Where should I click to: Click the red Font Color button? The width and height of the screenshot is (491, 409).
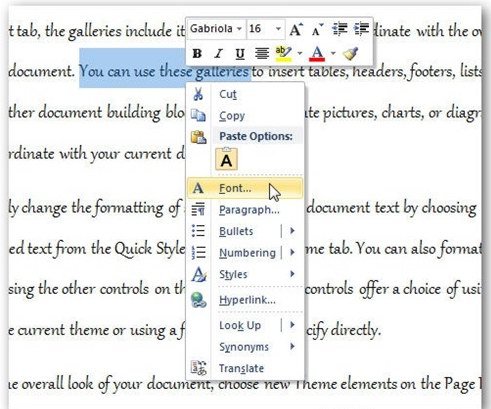click(317, 53)
